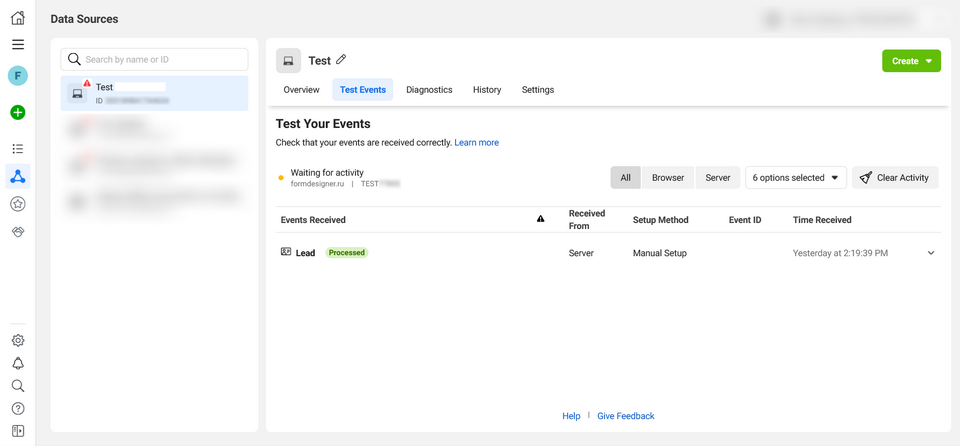This screenshot has width=960, height=447.
Task: Click the Data Sources page title
Action: click(x=84, y=19)
